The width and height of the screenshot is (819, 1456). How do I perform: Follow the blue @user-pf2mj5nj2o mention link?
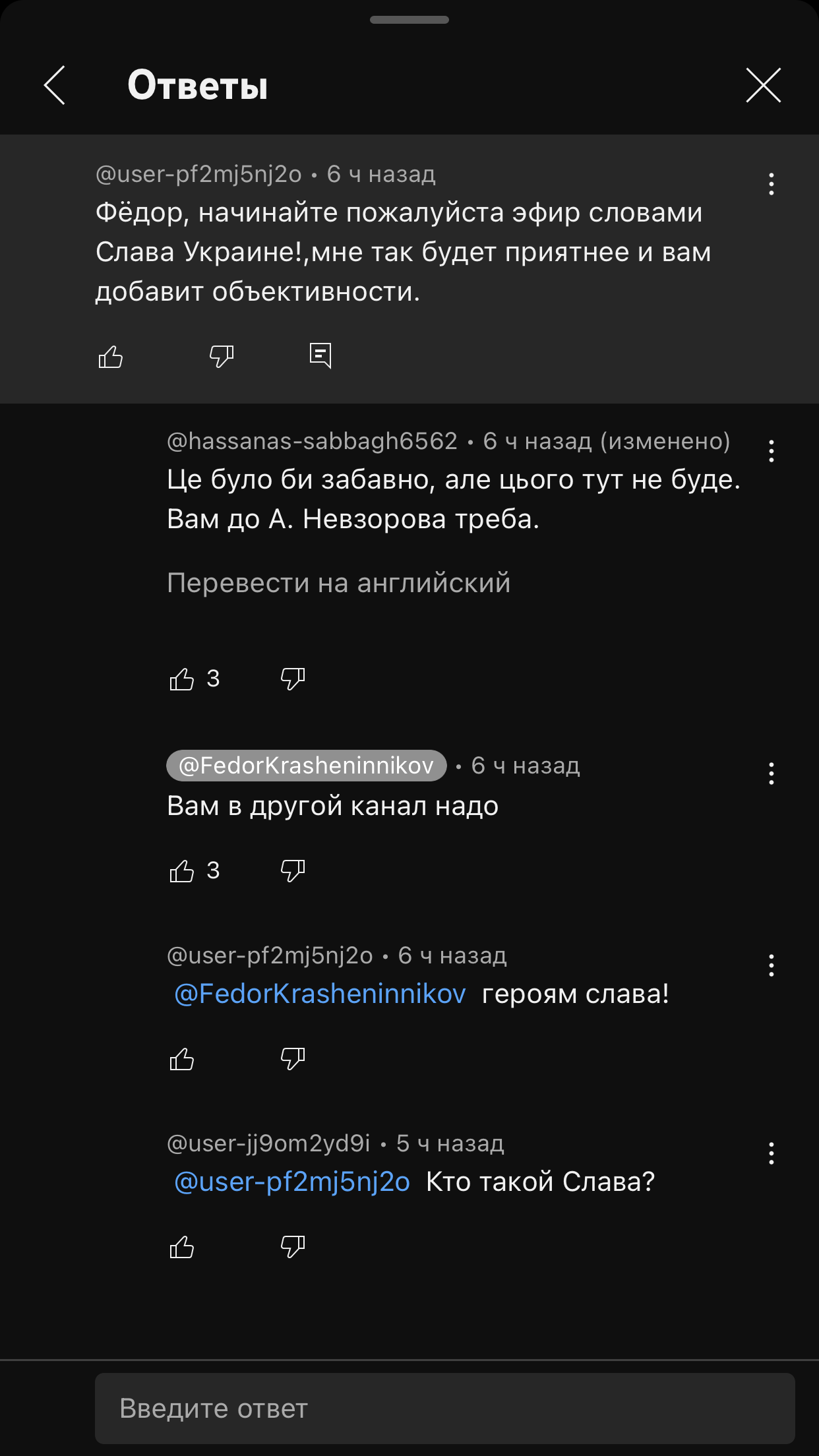tap(291, 1182)
